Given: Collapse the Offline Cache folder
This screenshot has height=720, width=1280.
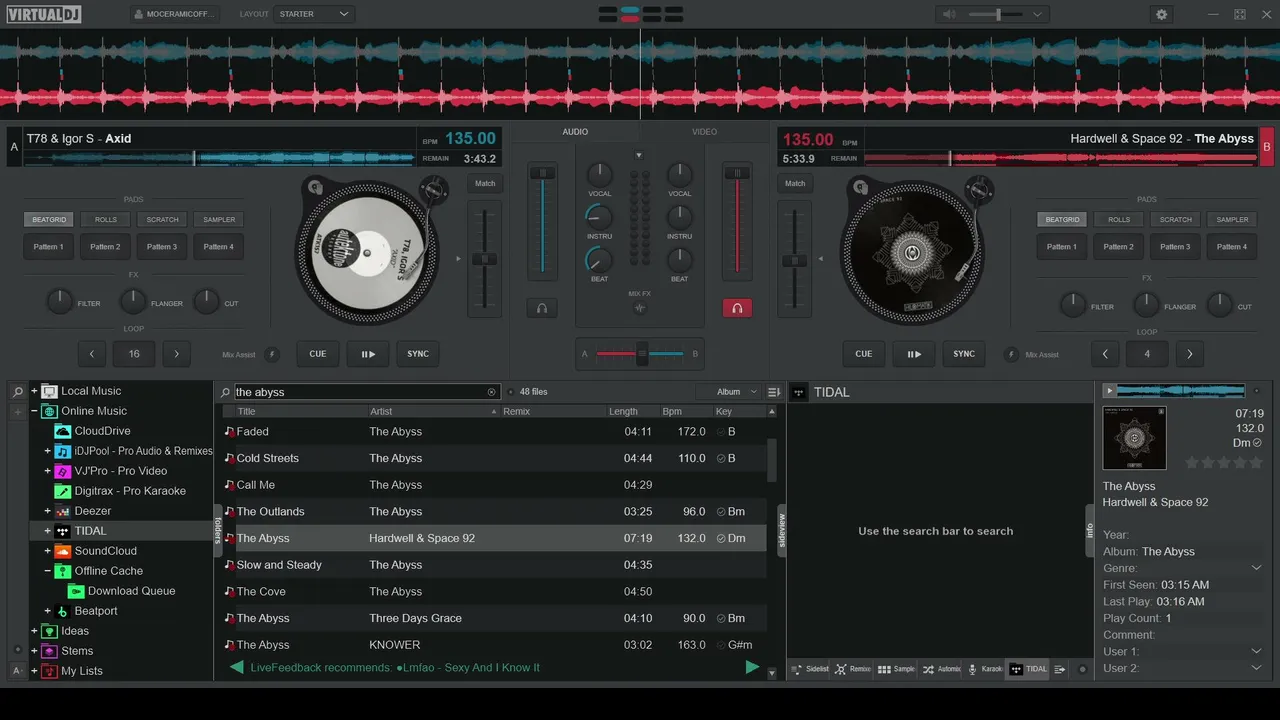Looking at the screenshot, I should pyautogui.click(x=47, y=571).
